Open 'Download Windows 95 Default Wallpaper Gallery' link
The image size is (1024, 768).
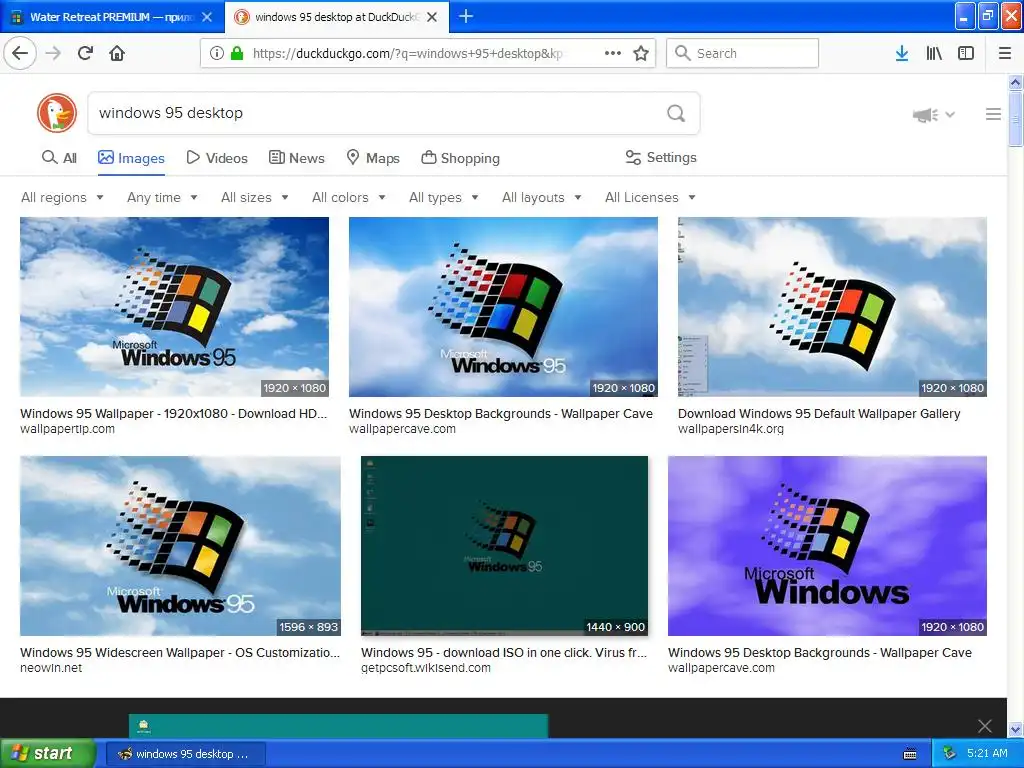pos(819,413)
